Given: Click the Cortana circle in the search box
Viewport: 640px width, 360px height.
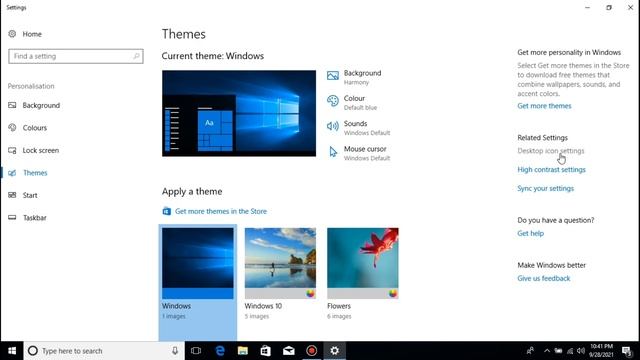Looking at the screenshot, I should pos(33,351).
